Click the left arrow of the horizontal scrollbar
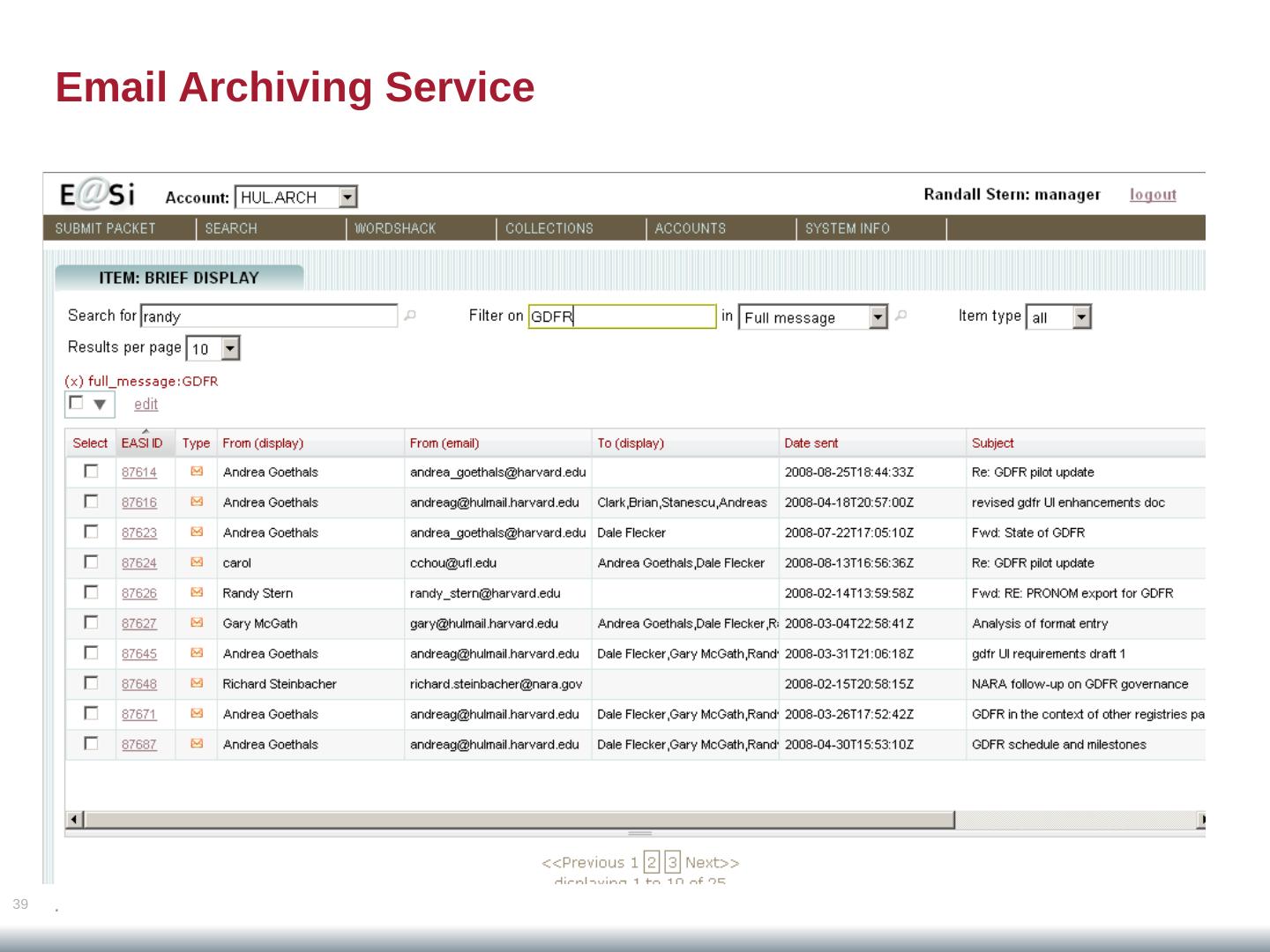Screen dimensions: 1270x952 75,820
